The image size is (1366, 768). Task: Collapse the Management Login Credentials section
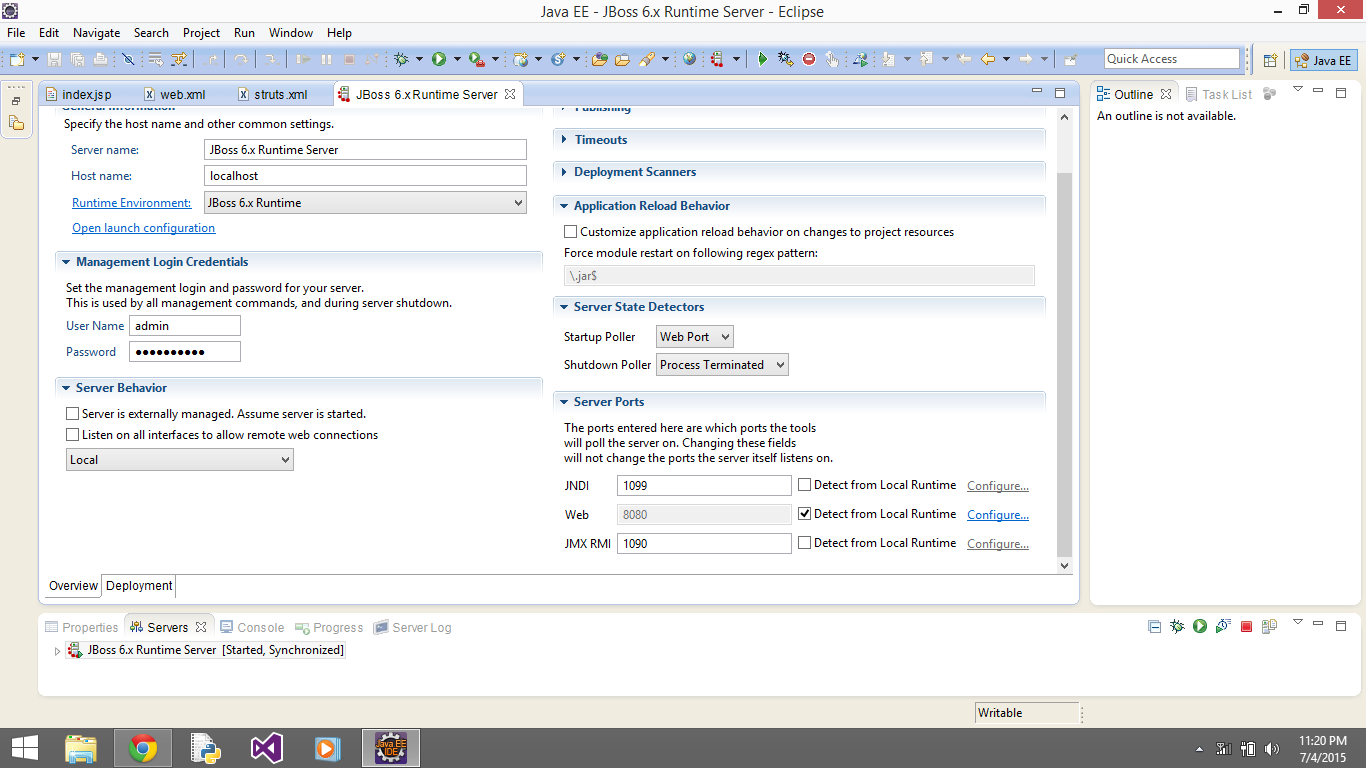(66, 262)
